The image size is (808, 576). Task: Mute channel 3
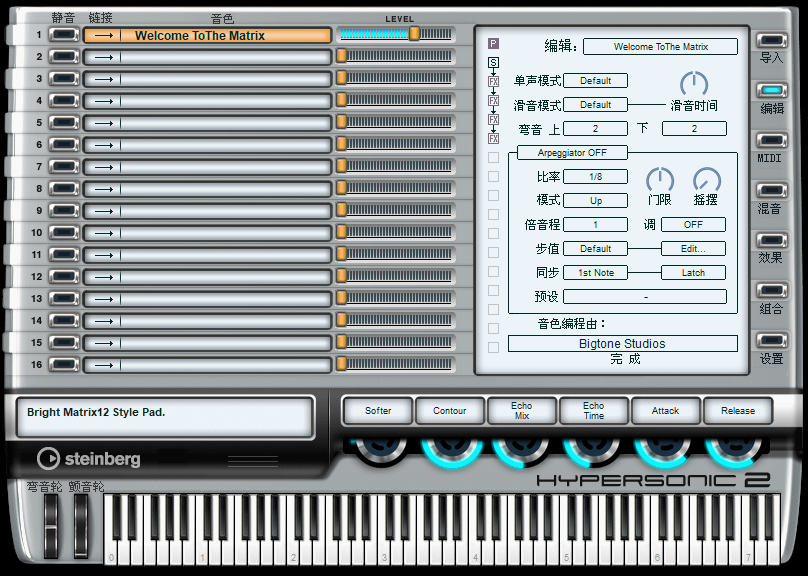point(64,79)
